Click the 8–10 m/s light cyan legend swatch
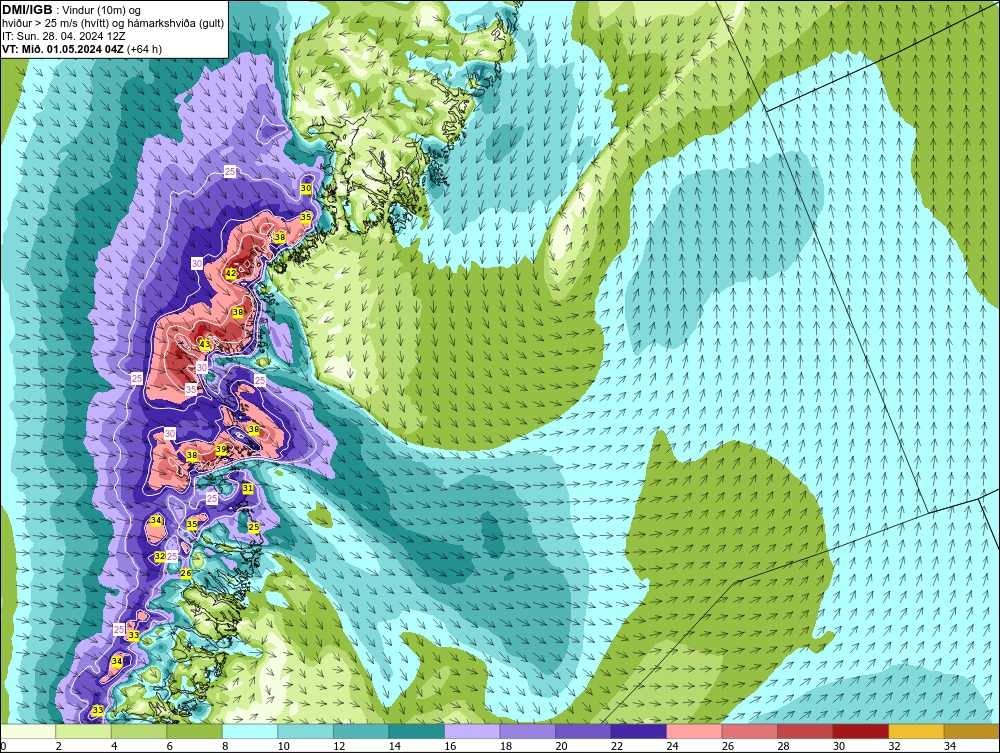 250,731
